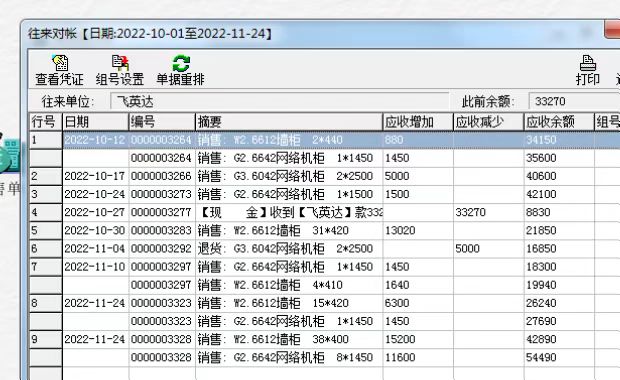
Task: Click date cell 2022-10-12
Action: (95, 140)
